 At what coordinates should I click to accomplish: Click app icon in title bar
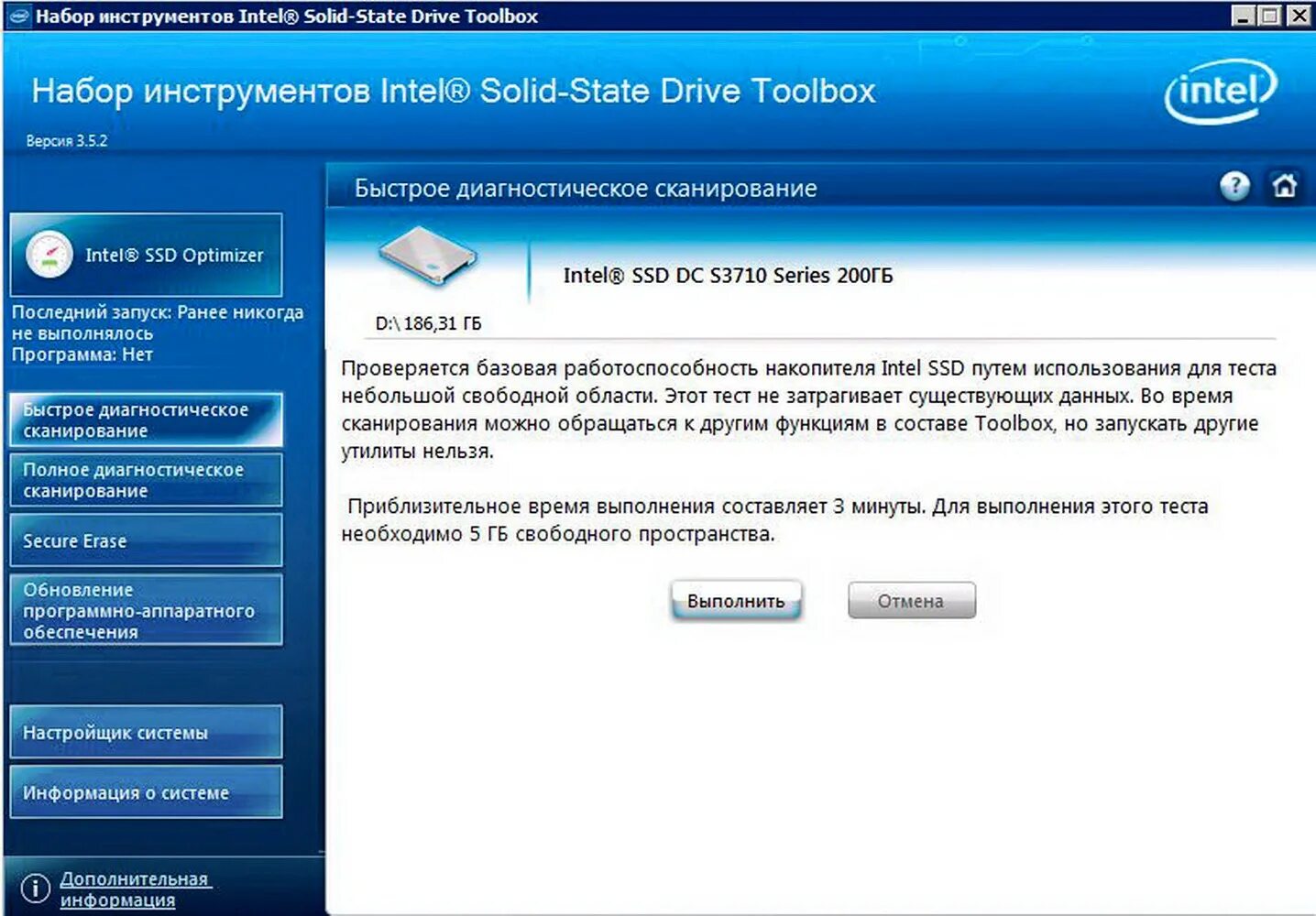19,16
